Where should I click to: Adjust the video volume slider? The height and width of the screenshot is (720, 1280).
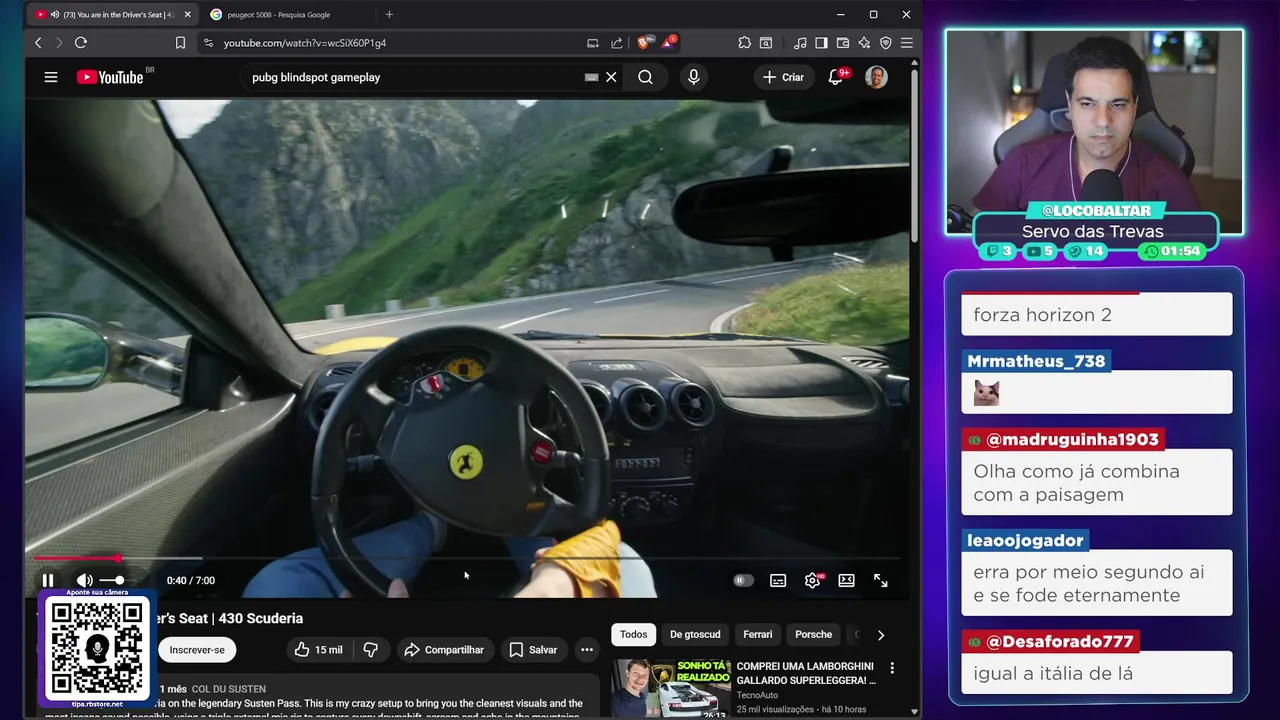[112, 580]
